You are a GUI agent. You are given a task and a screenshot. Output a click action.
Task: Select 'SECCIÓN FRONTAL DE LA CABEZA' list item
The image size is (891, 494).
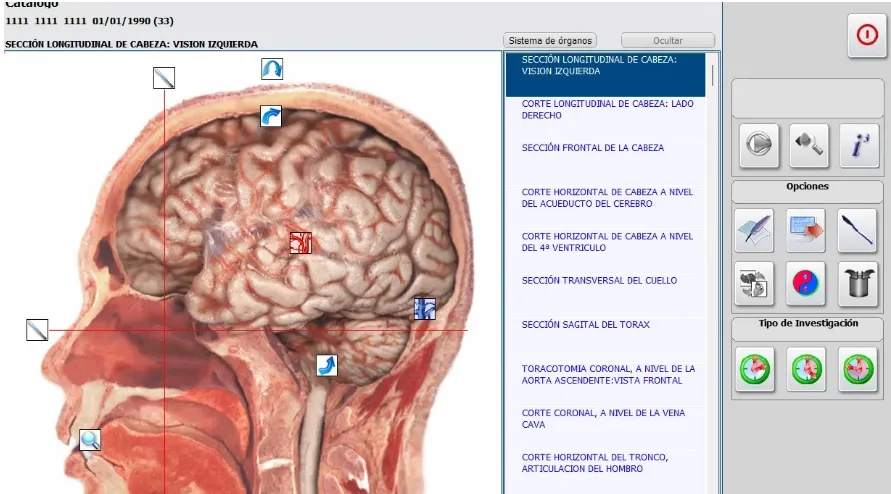593,148
